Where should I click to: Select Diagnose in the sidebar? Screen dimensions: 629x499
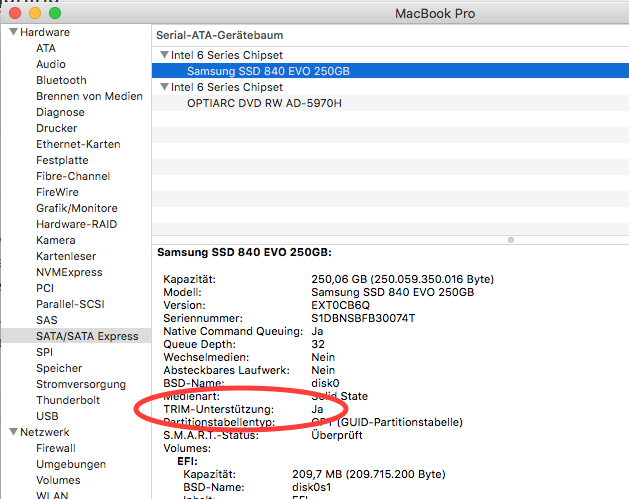coord(60,112)
